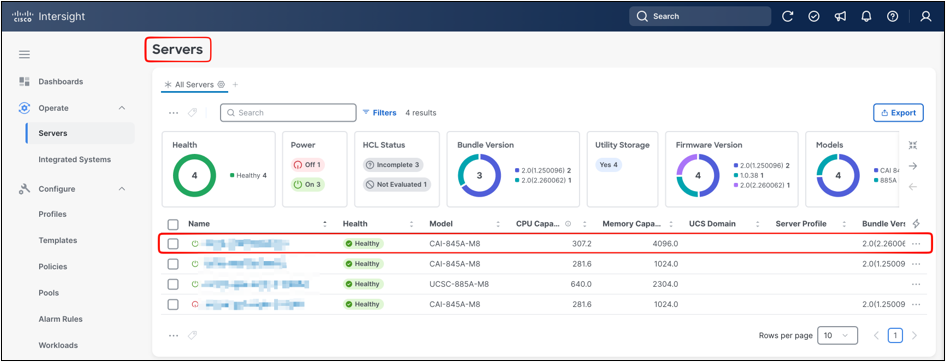Go to page 1
This screenshot has width=946, height=362.
895,335
